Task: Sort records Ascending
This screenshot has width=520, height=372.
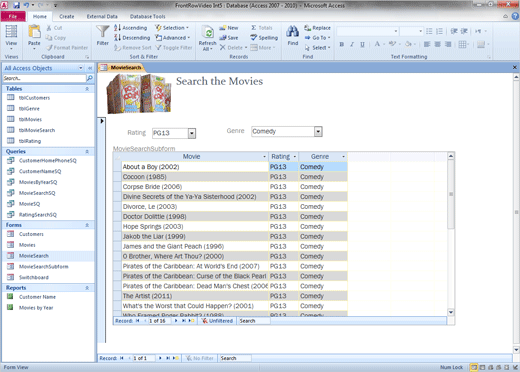Action: [130, 28]
